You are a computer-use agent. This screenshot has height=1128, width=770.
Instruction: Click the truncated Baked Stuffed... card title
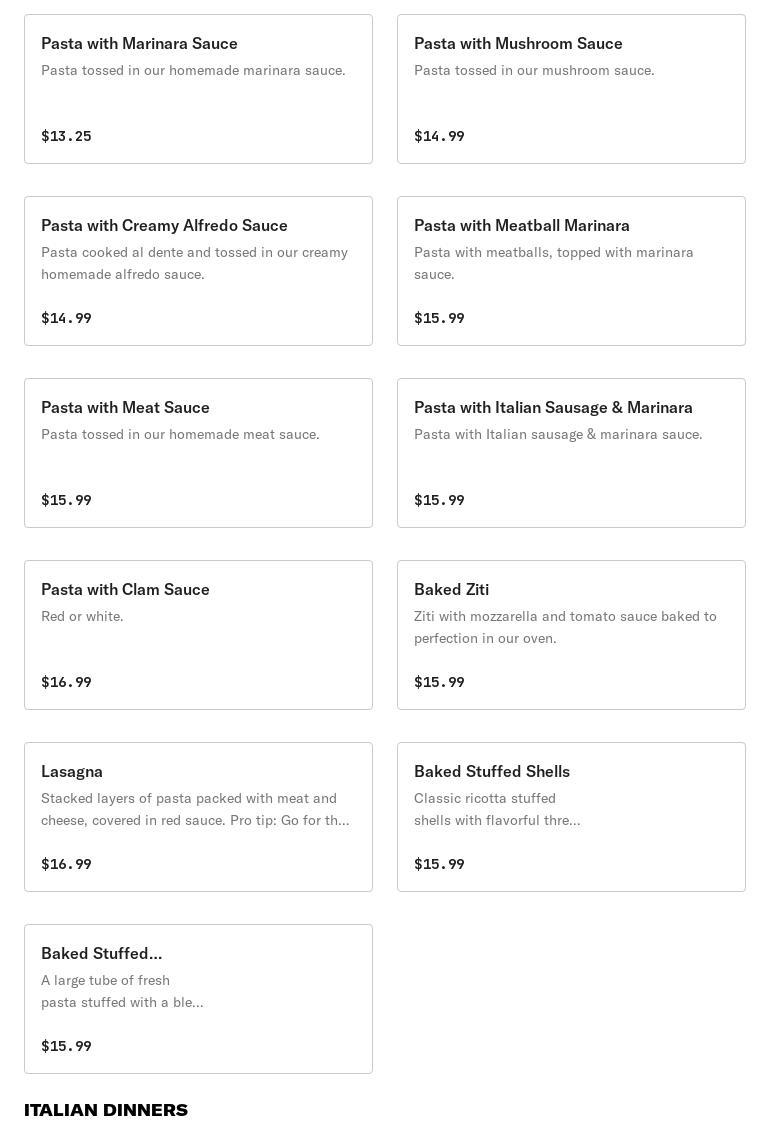101,953
